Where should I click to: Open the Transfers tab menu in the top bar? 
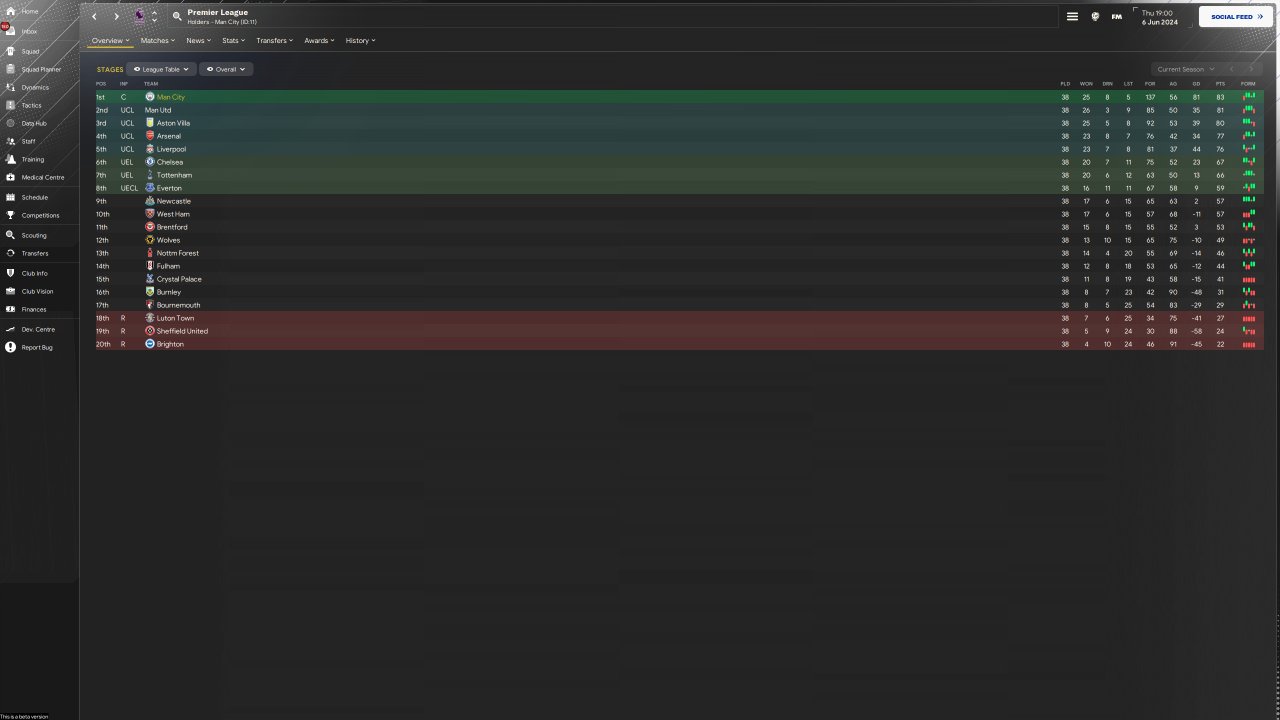tap(274, 41)
